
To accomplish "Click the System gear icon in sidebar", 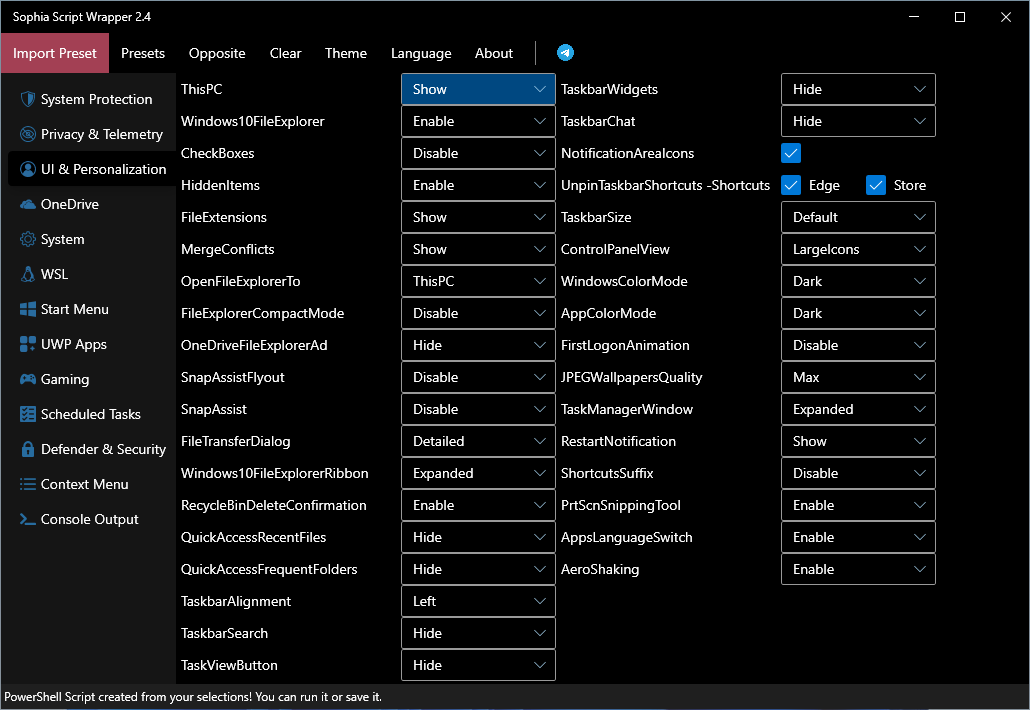I will (x=28, y=239).
